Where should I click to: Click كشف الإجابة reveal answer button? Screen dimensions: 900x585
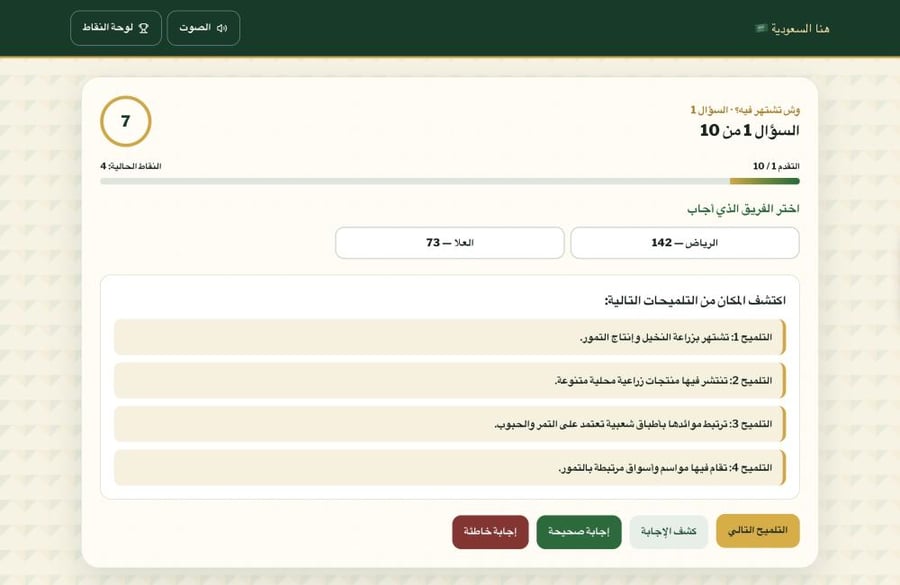pyautogui.click(x=669, y=532)
